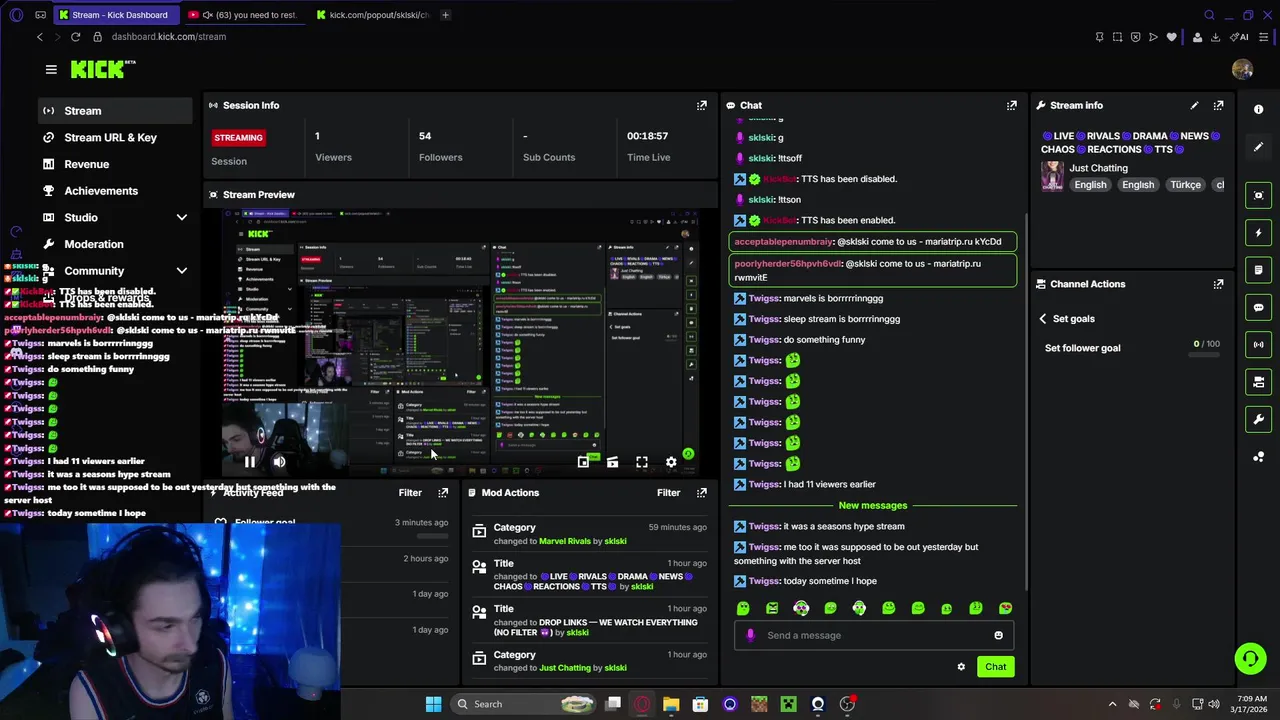Click the New messages divider
The image size is (1280, 720).
coord(873,506)
